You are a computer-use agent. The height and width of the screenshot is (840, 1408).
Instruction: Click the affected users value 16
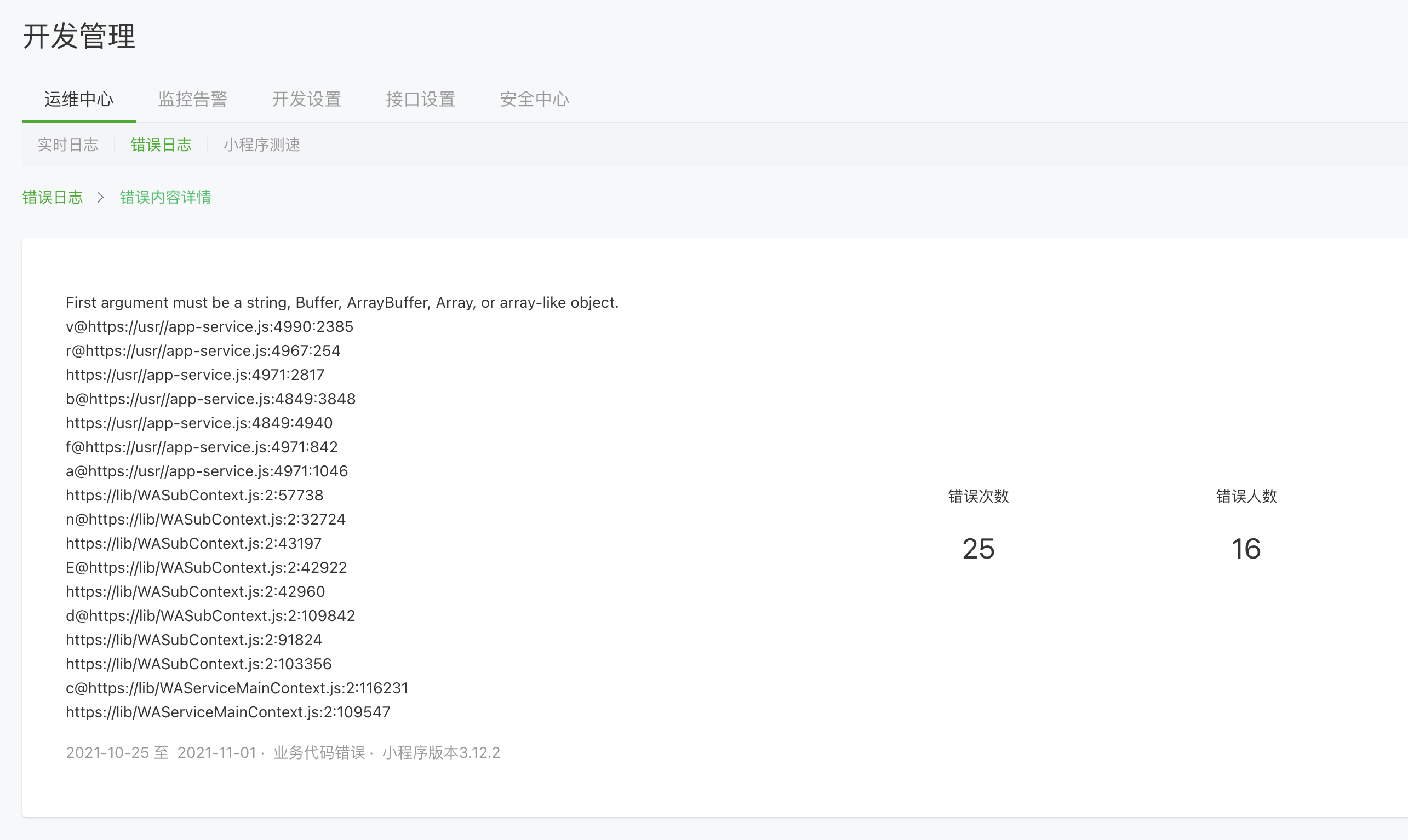point(1245,549)
